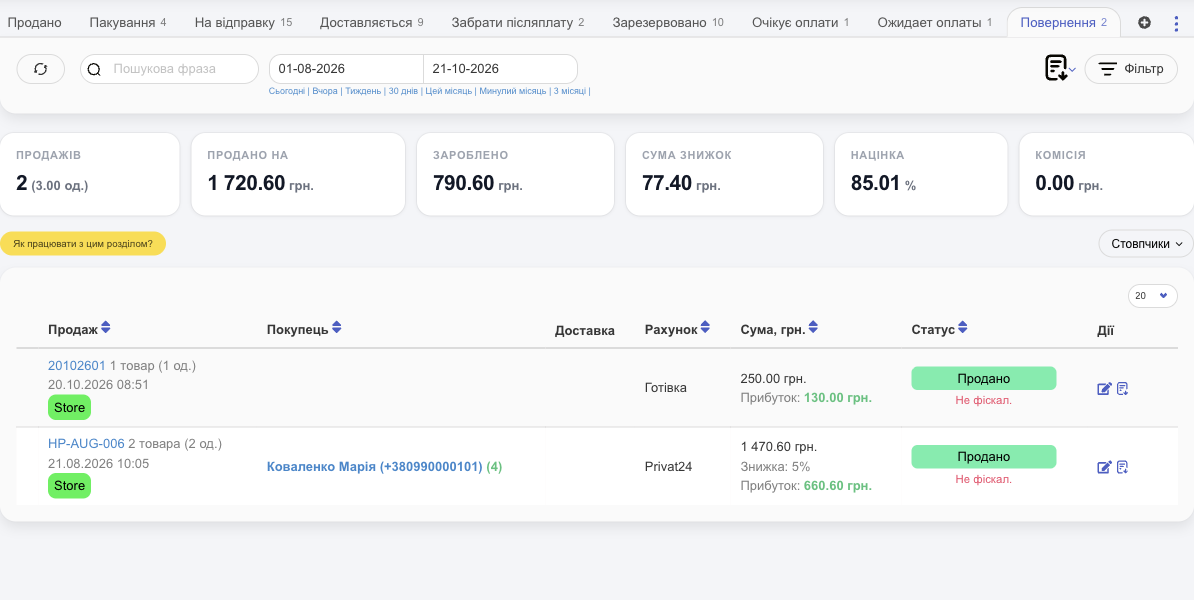Click 'Знижка: 5%' text
Viewport: 1194px width, 600px height.
pyautogui.click(x=775, y=466)
